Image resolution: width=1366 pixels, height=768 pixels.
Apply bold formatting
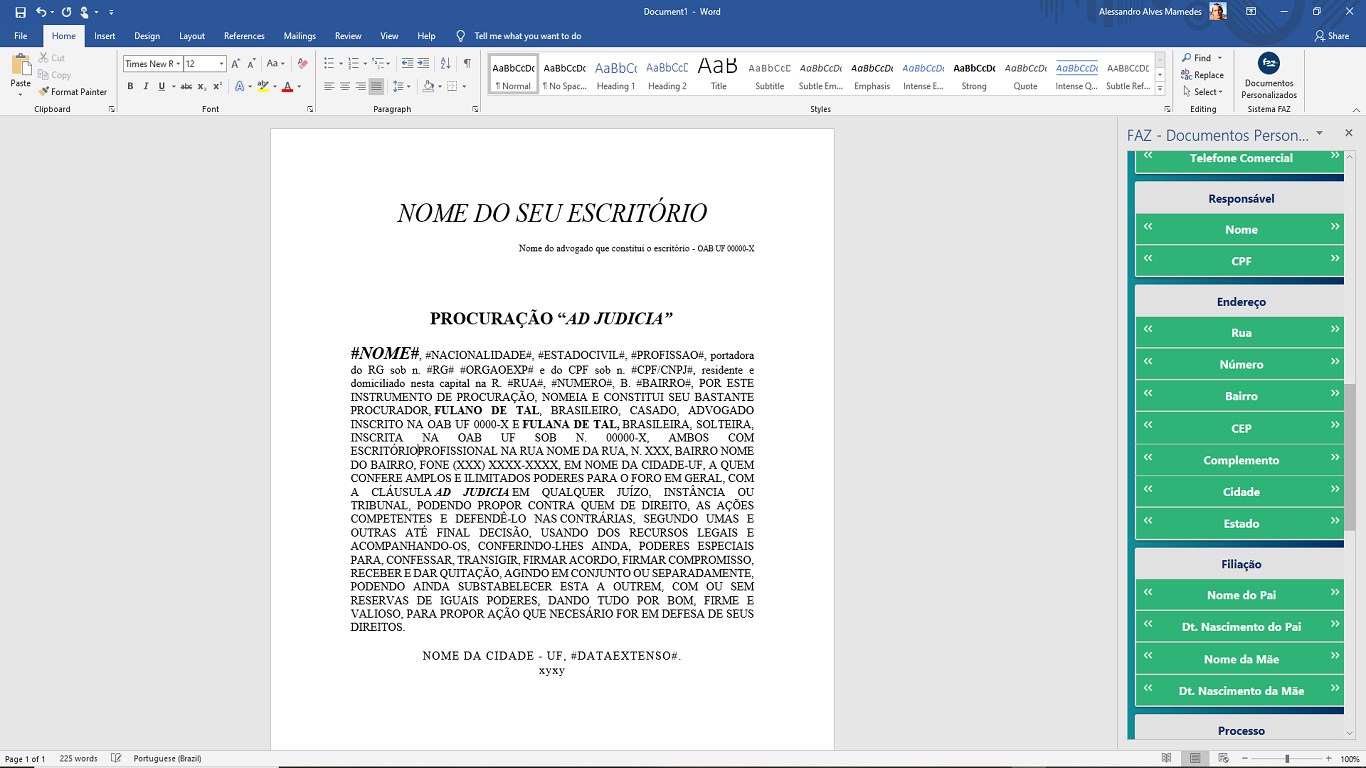(130, 86)
